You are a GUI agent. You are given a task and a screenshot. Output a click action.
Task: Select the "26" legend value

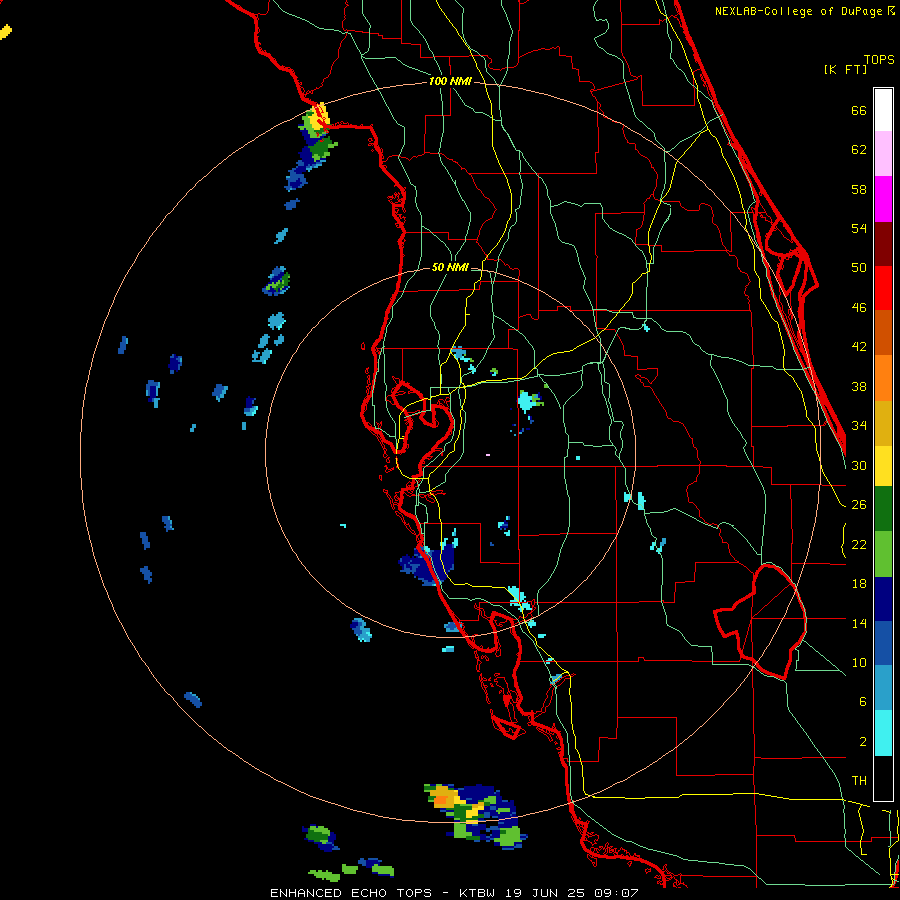point(859,505)
